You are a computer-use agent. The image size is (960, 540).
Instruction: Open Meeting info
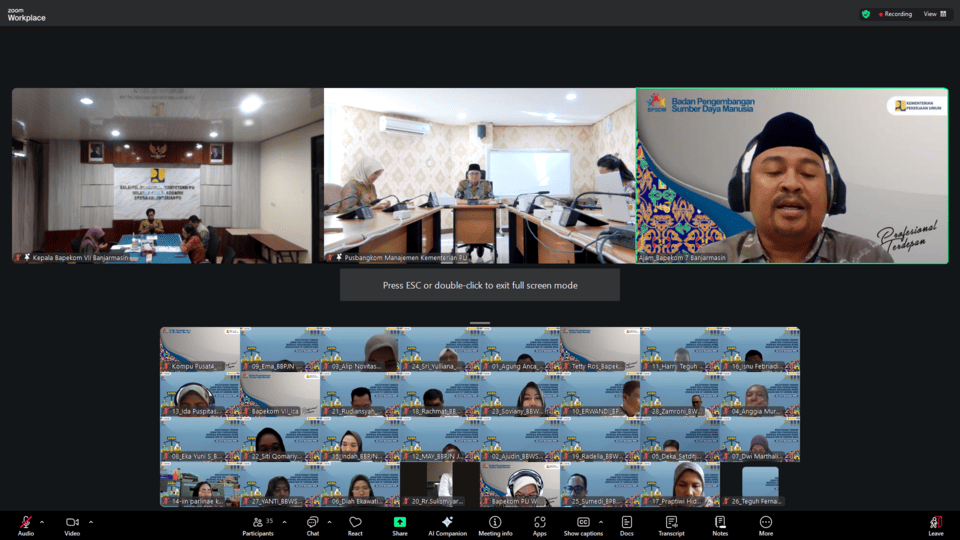tap(495, 524)
